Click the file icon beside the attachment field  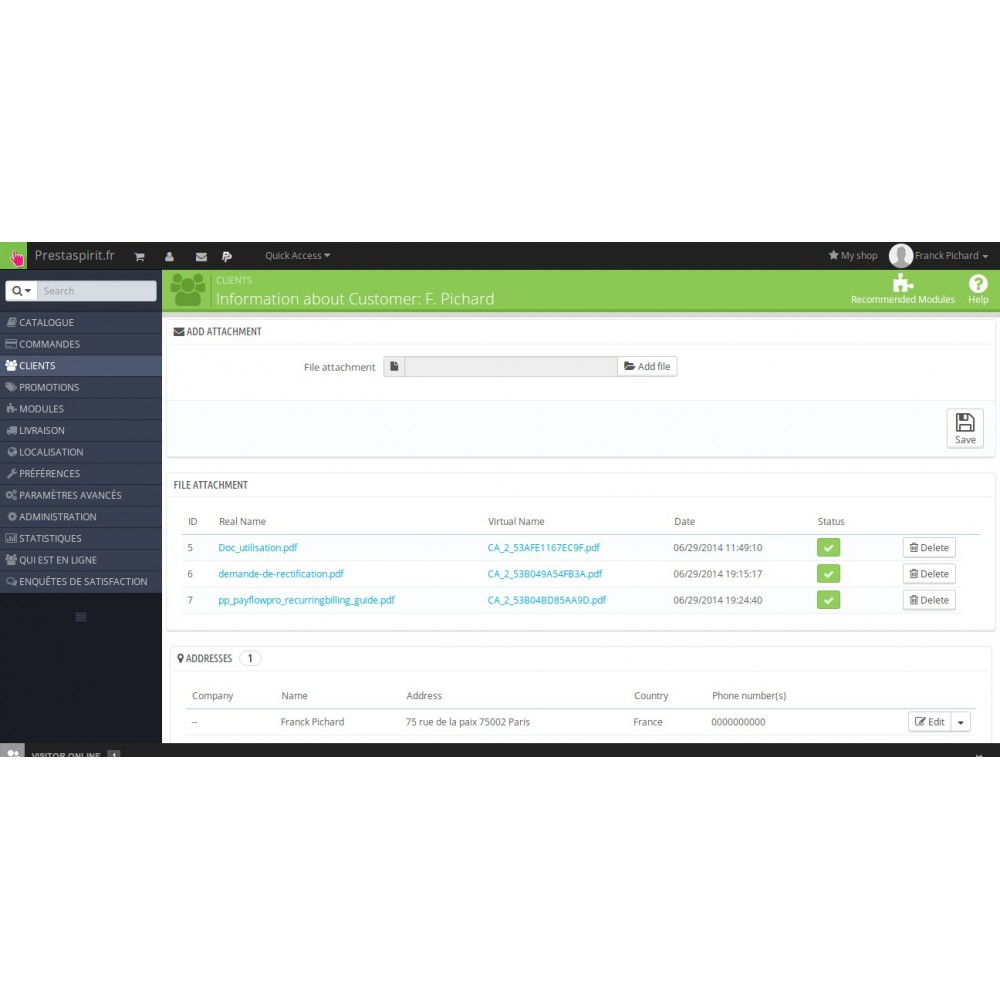click(394, 367)
